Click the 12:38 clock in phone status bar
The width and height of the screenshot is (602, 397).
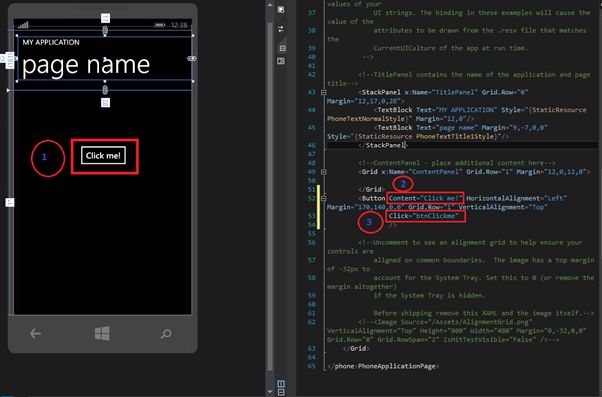[x=179, y=25]
